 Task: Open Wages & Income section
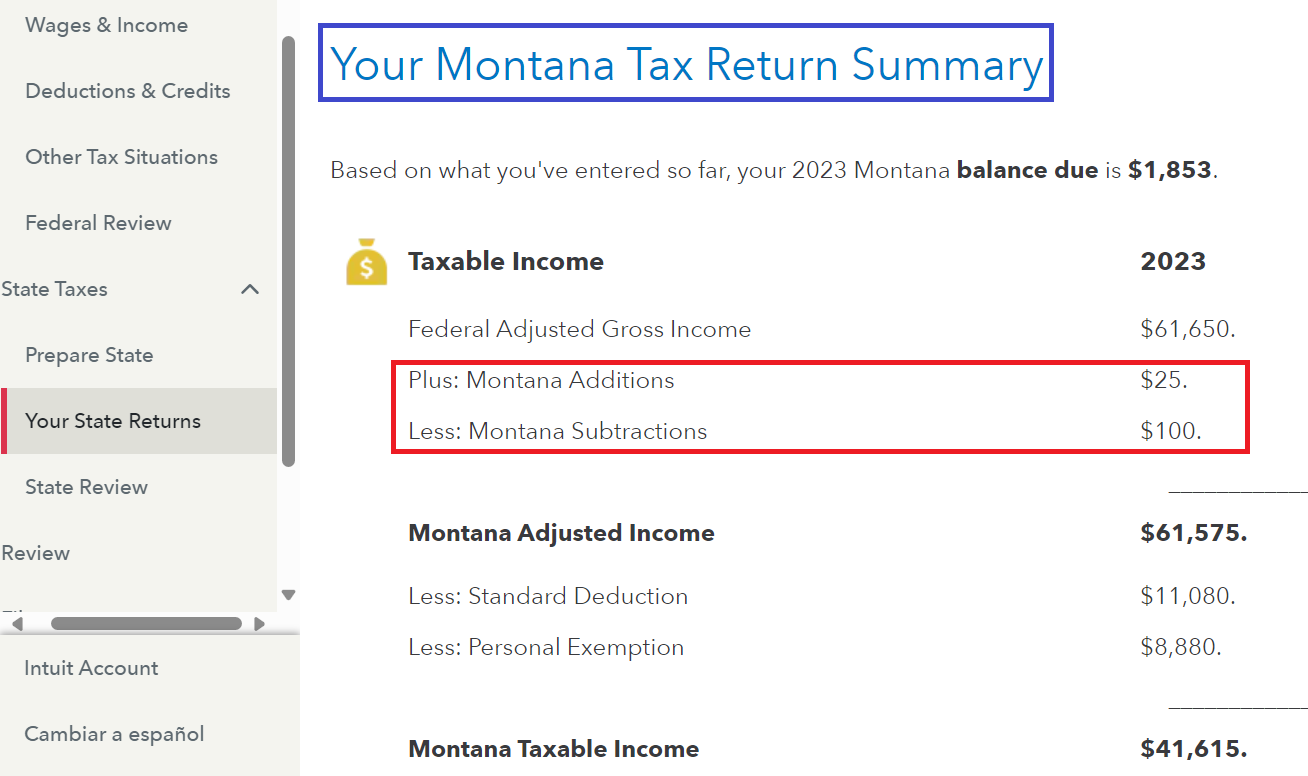(x=106, y=25)
